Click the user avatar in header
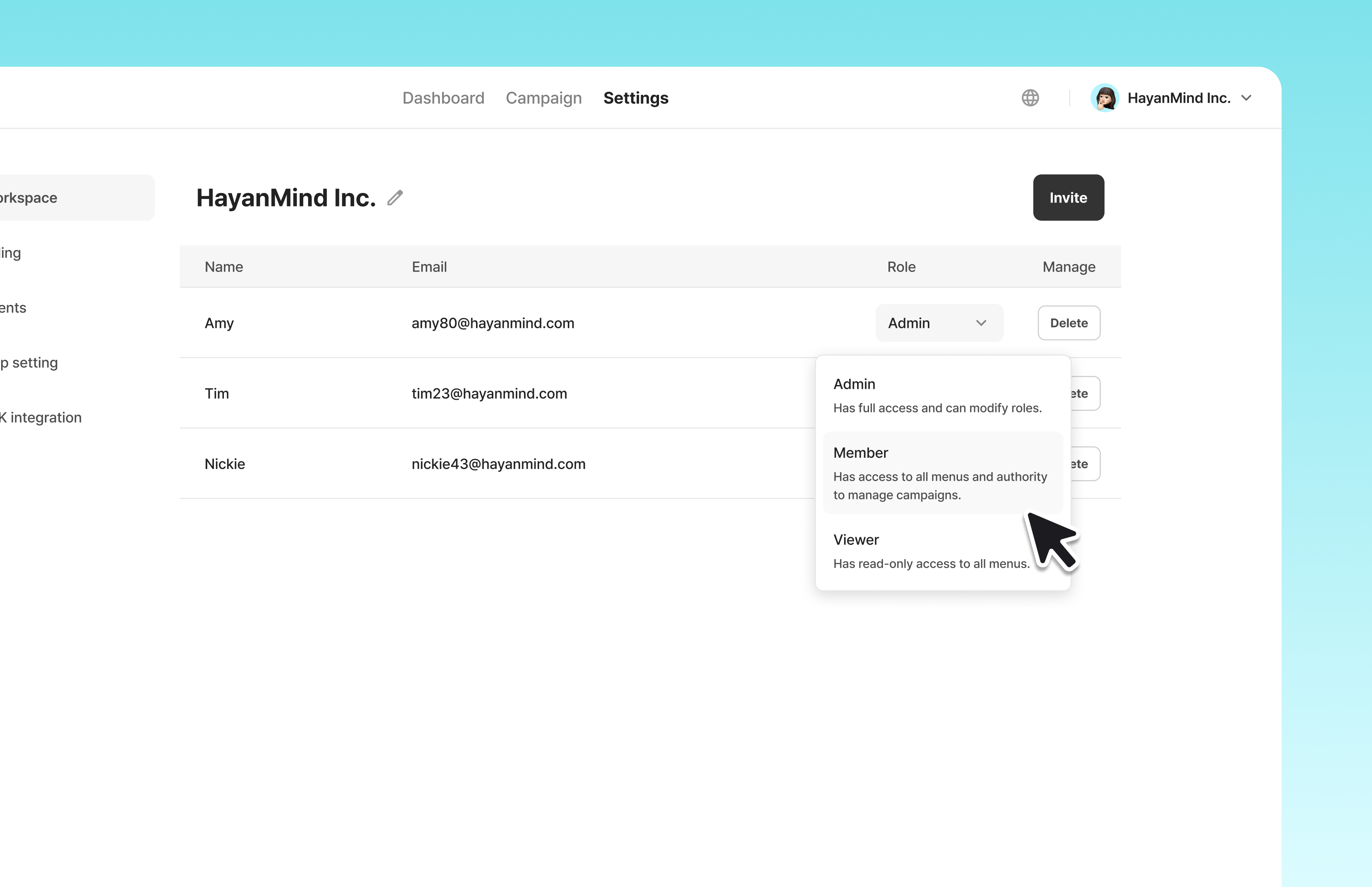Screen dimensions: 1372x887 pyautogui.click(x=1104, y=98)
